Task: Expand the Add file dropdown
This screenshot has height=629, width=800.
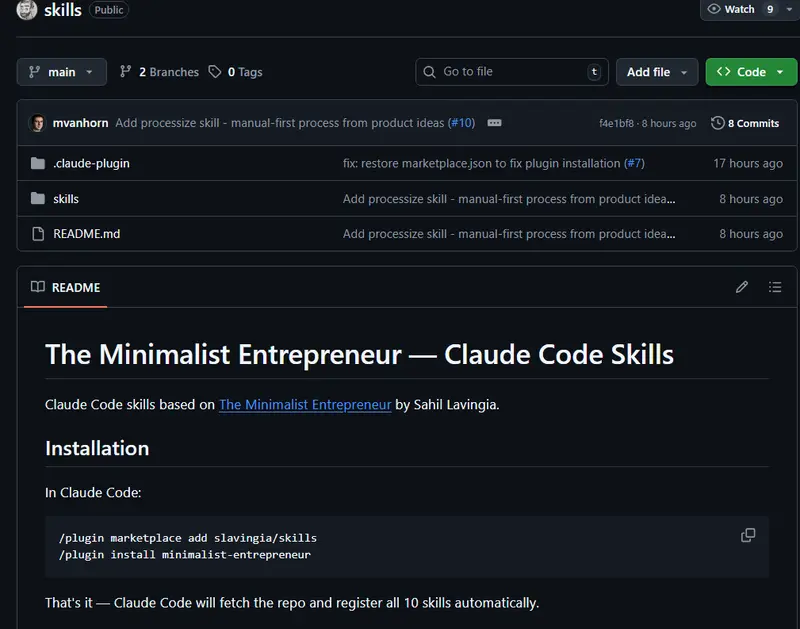Action: click(657, 72)
